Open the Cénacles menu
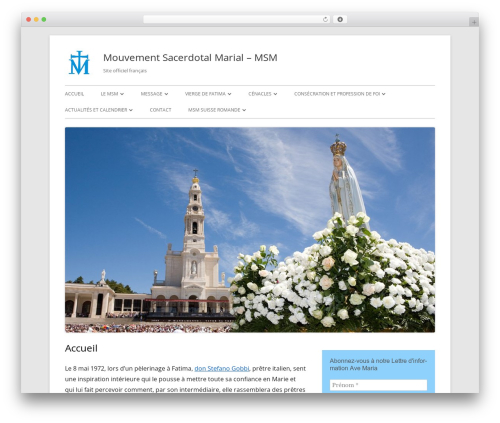 (x=260, y=94)
